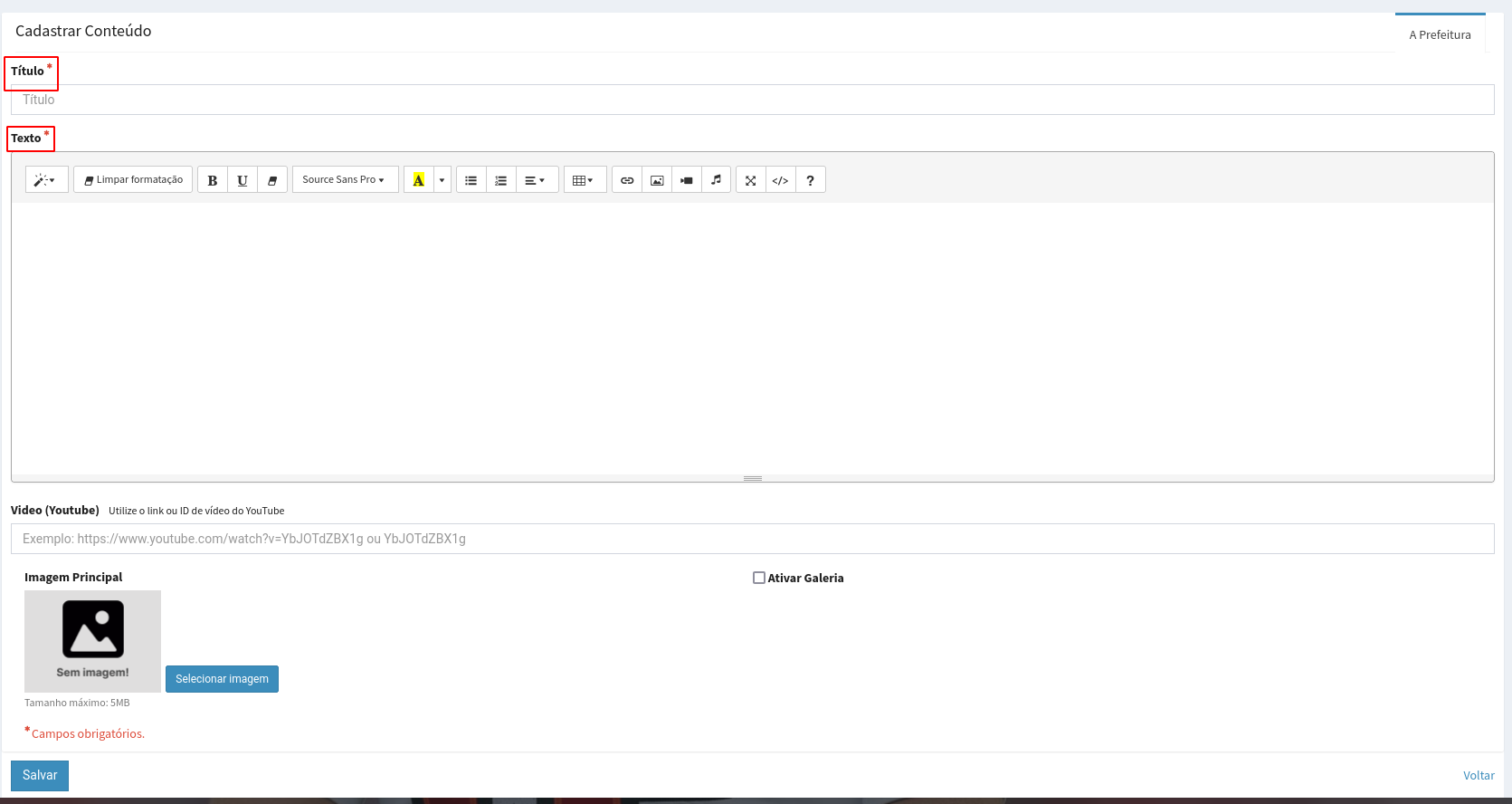Viewport: 1512px width, 804px height.
Task: Open the editor help dialog
Action: pos(810,180)
